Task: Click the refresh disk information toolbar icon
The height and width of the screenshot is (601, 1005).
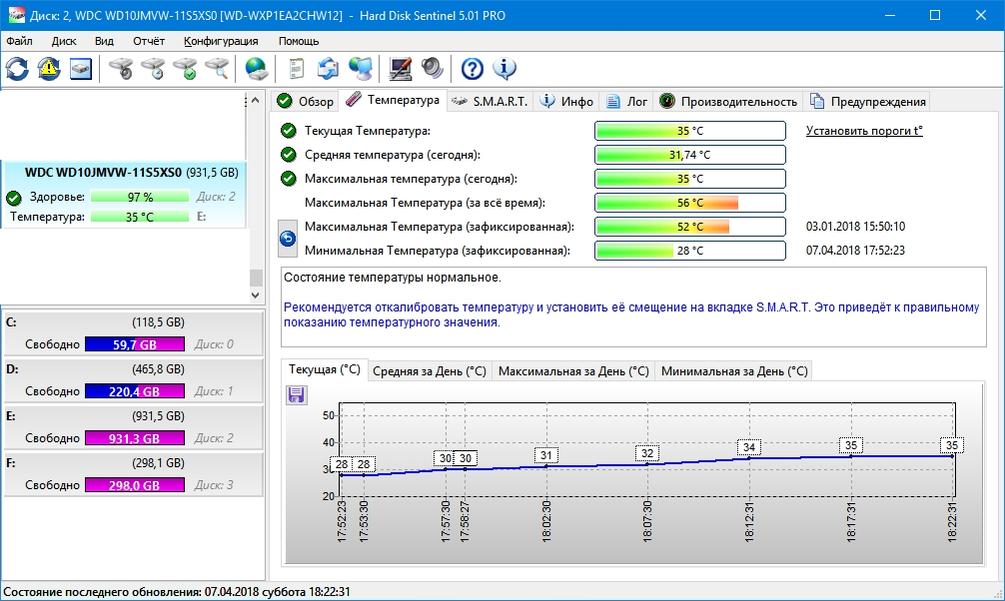Action: [x=17, y=69]
